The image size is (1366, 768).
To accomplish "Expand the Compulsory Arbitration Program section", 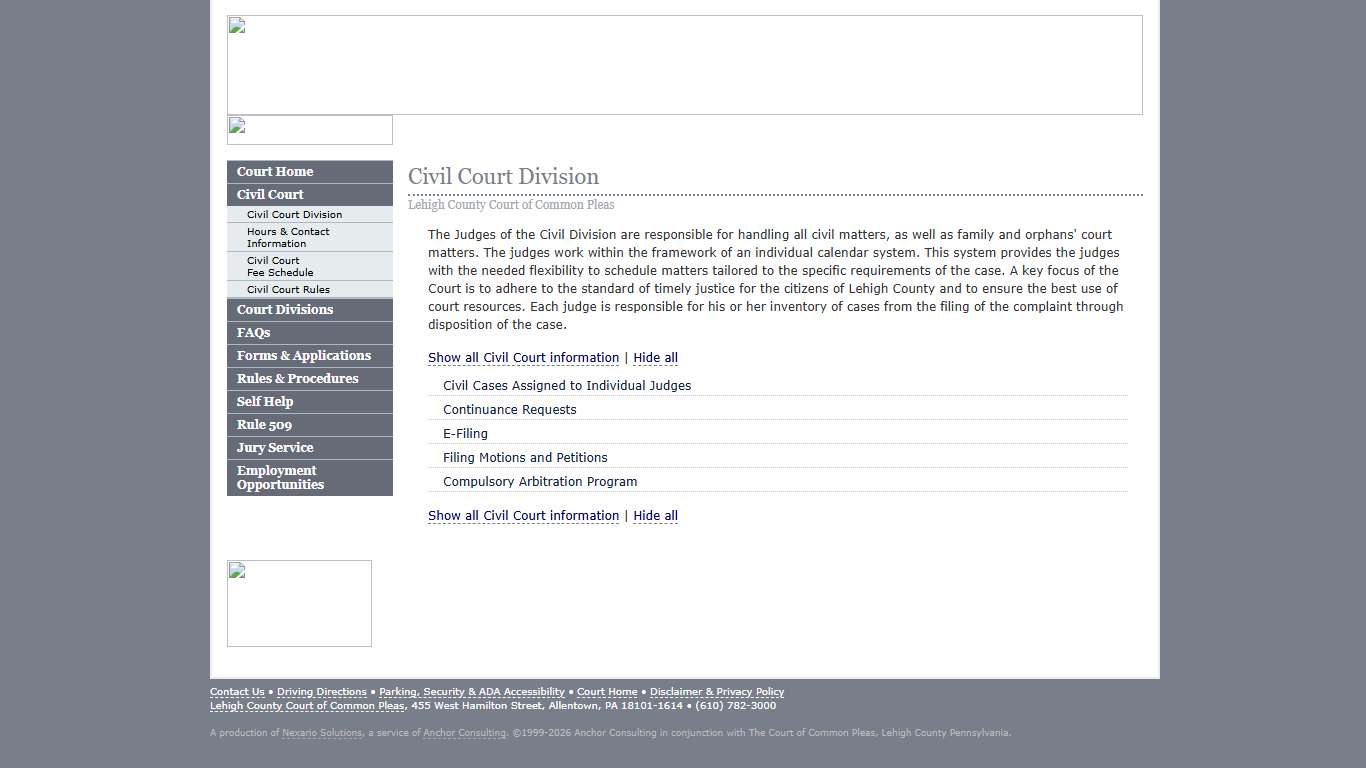I will tap(539, 481).
